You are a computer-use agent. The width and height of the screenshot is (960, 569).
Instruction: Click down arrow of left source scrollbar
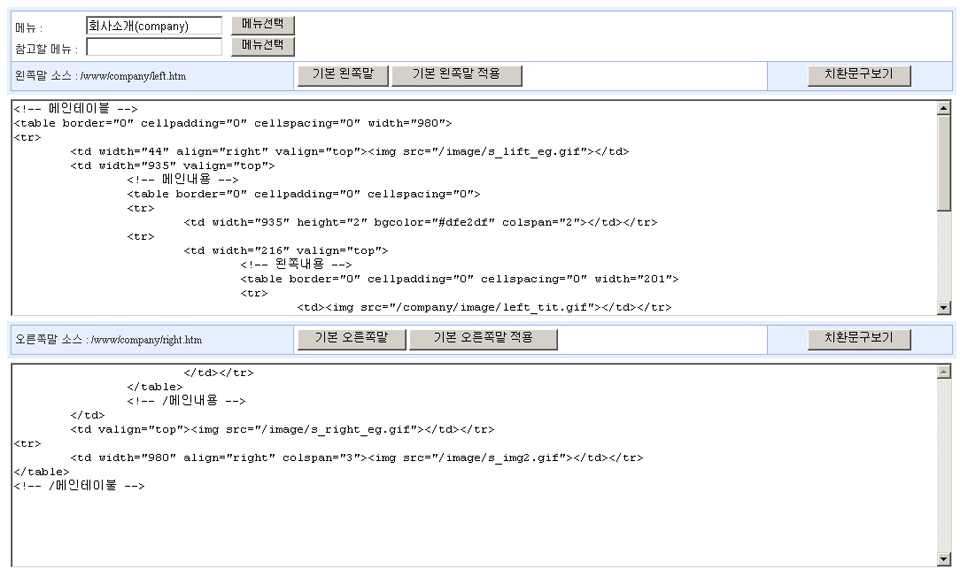pos(943,307)
